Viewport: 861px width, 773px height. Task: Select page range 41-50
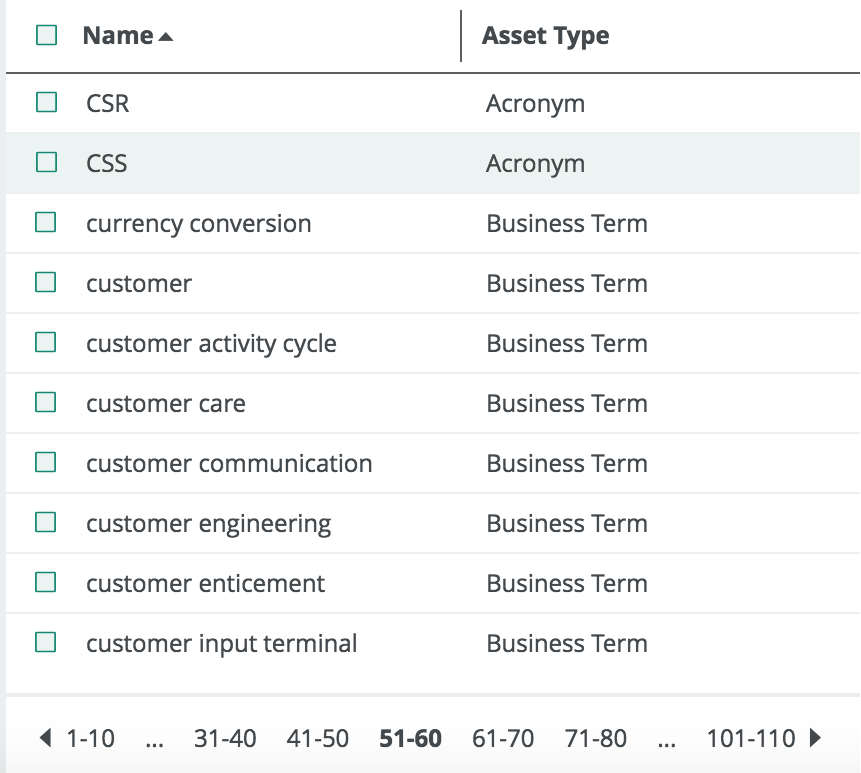tap(317, 738)
